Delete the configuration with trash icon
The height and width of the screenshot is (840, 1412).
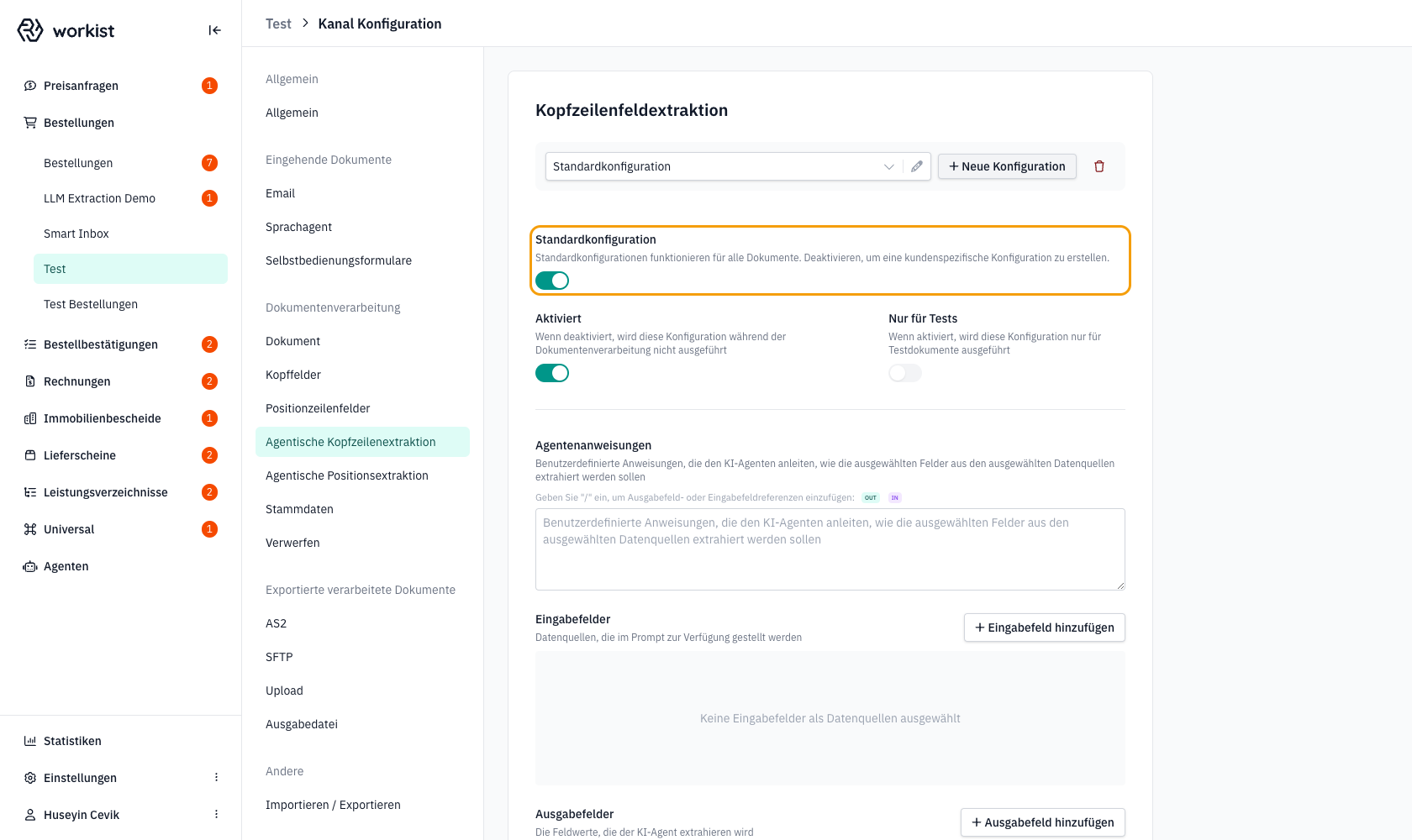point(1099,166)
